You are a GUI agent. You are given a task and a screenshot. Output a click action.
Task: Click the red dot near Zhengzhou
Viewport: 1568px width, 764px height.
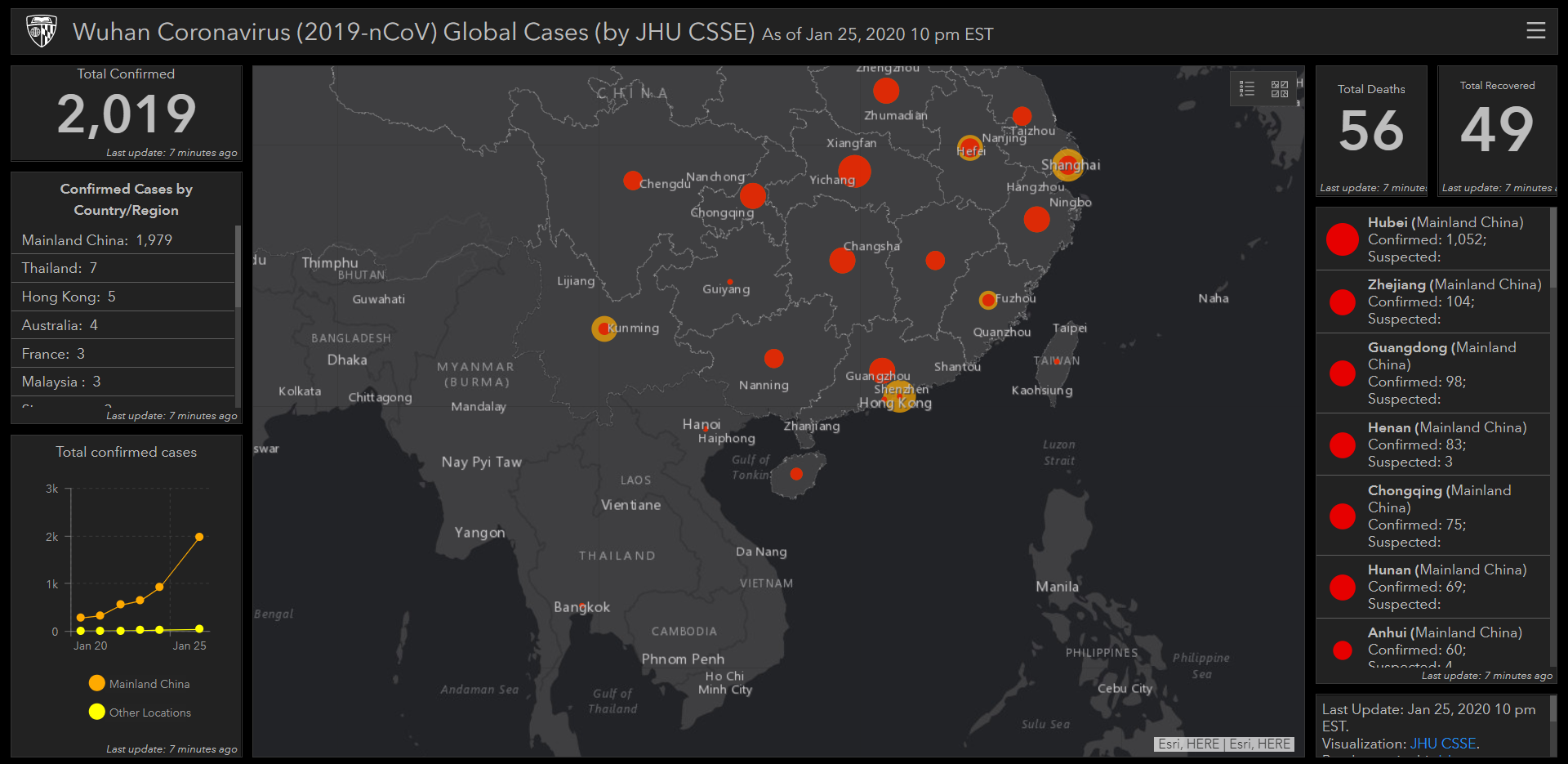click(x=886, y=91)
